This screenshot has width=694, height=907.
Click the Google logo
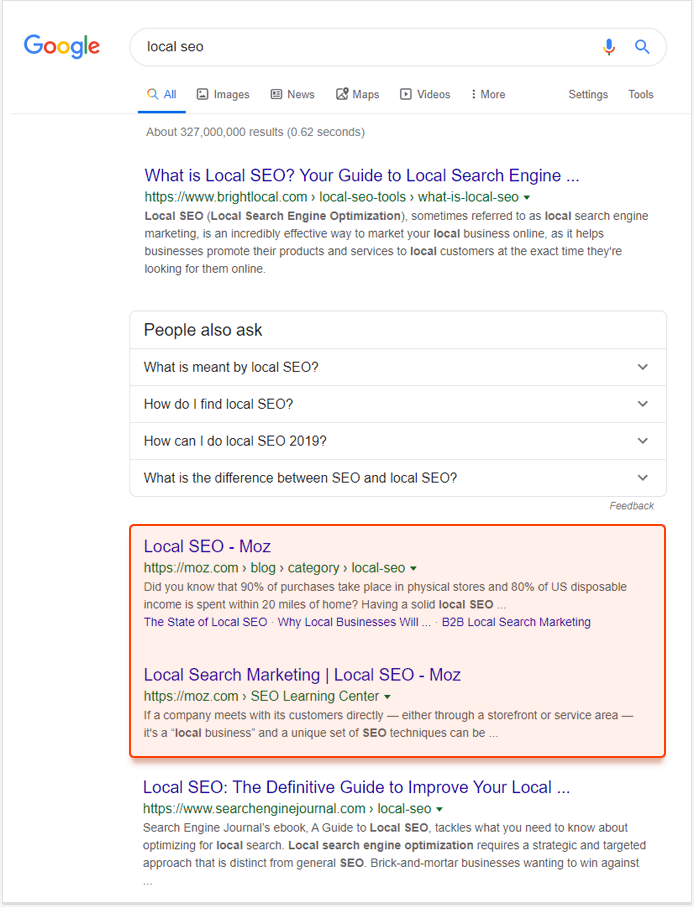62,46
